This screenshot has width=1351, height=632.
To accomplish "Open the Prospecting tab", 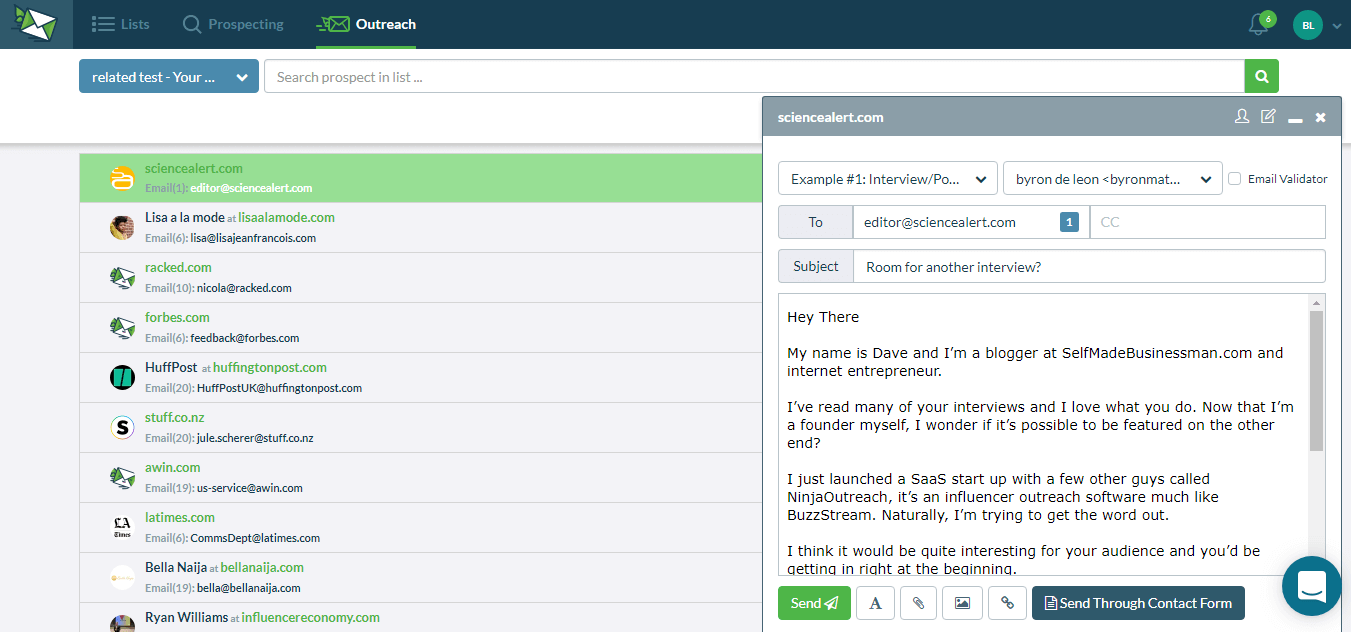I will click(x=233, y=24).
